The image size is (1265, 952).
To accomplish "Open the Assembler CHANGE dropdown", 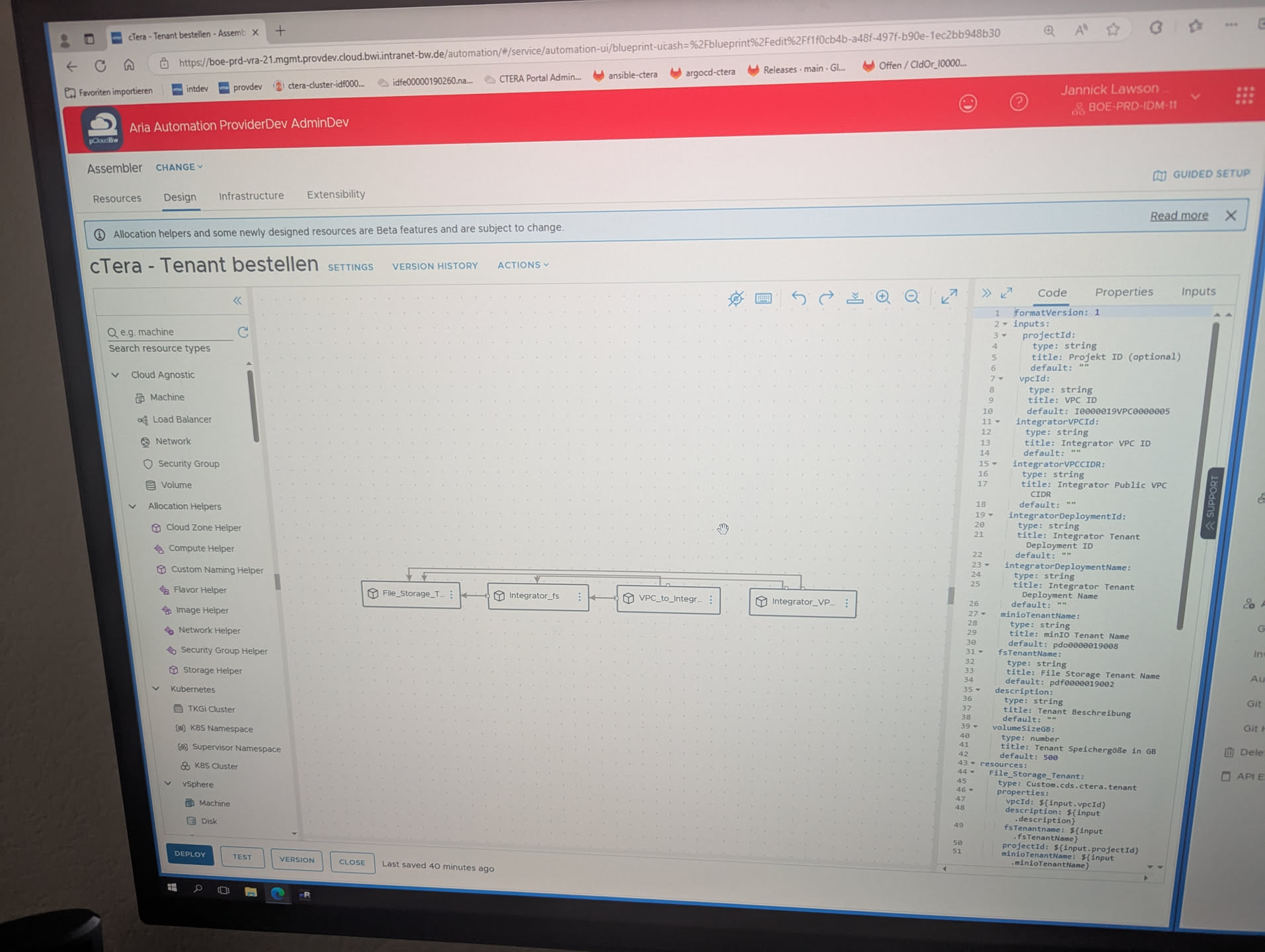I will click(x=179, y=167).
